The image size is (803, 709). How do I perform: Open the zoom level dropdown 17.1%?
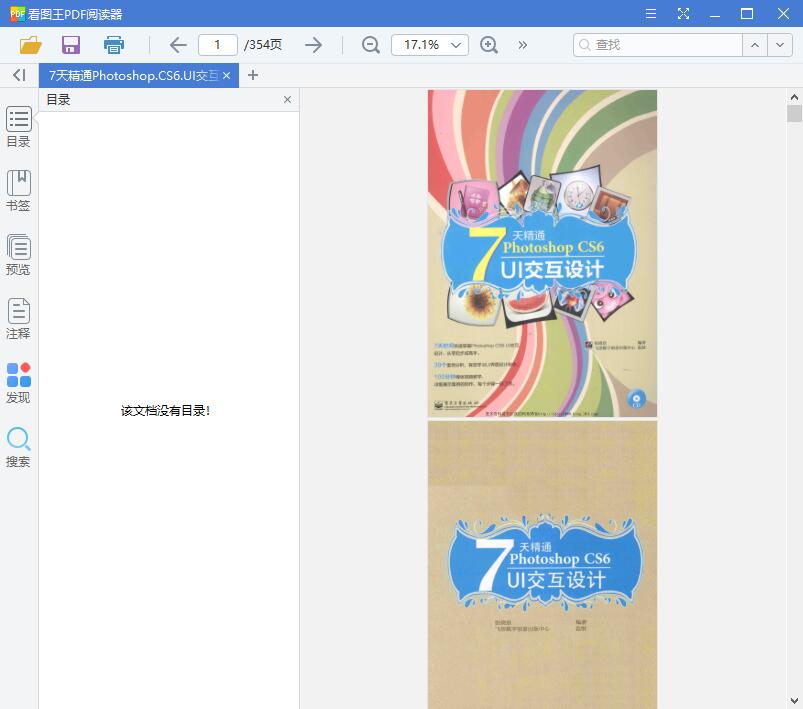coord(430,45)
